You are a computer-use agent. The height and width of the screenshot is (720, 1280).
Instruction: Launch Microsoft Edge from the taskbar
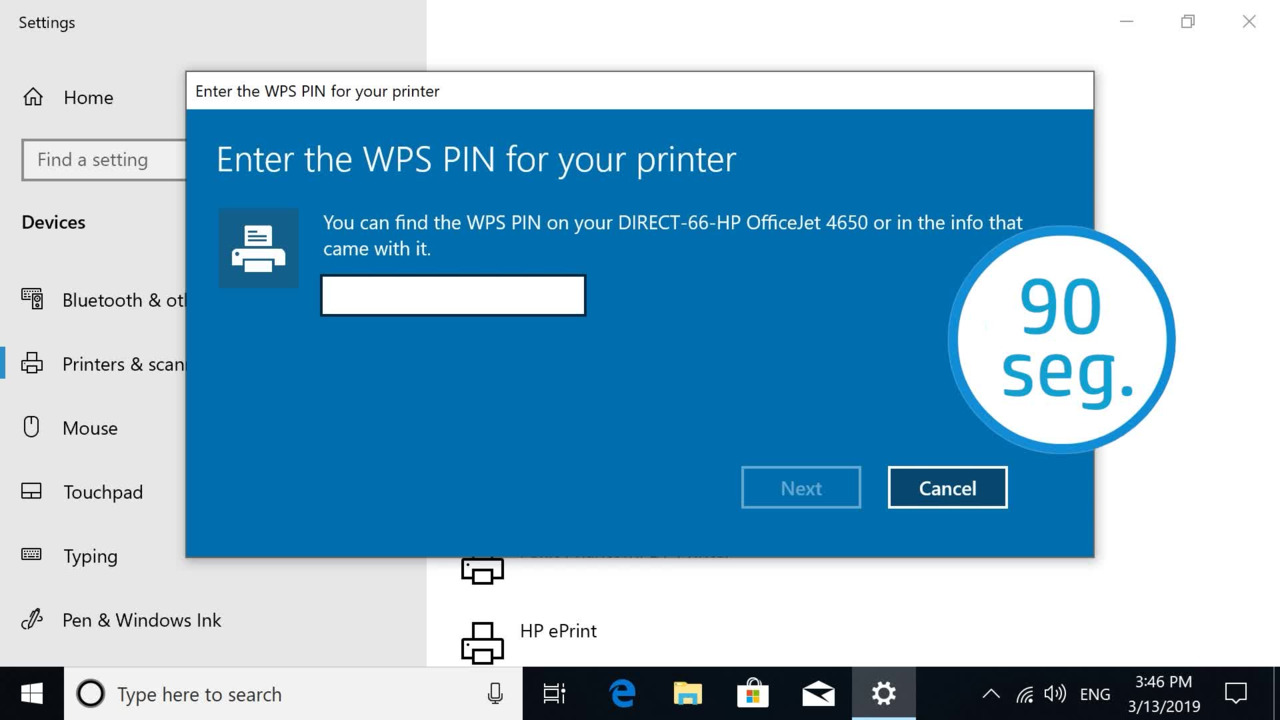(x=621, y=693)
